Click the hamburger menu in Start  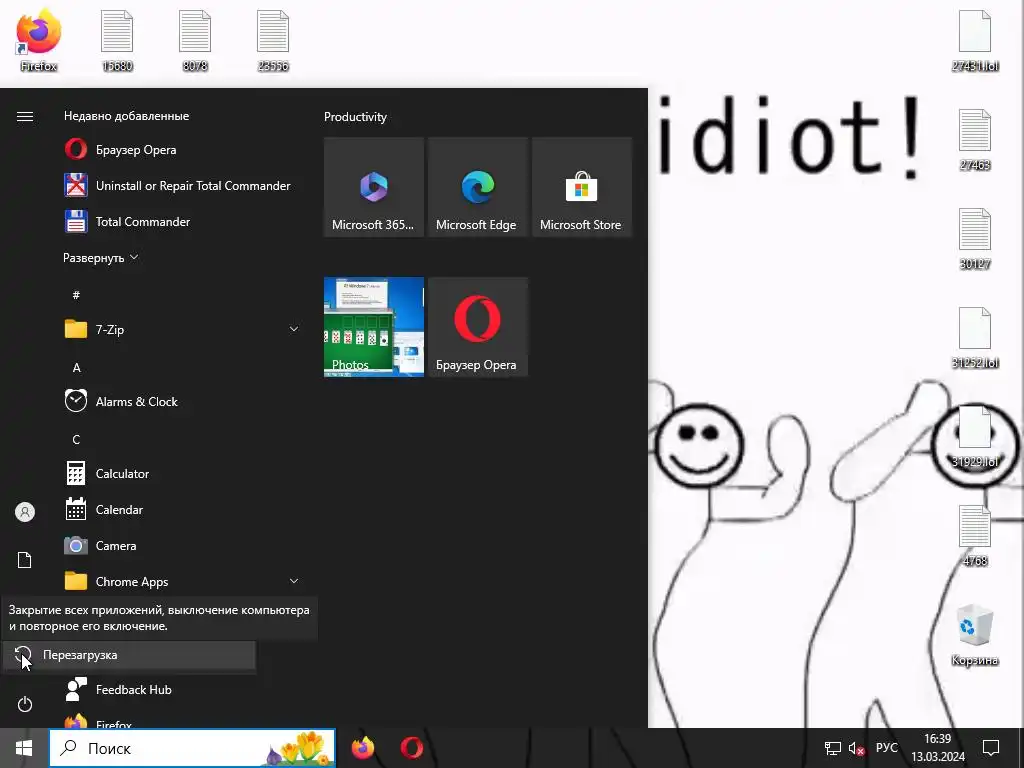pyautogui.click(x=25, y=116)
